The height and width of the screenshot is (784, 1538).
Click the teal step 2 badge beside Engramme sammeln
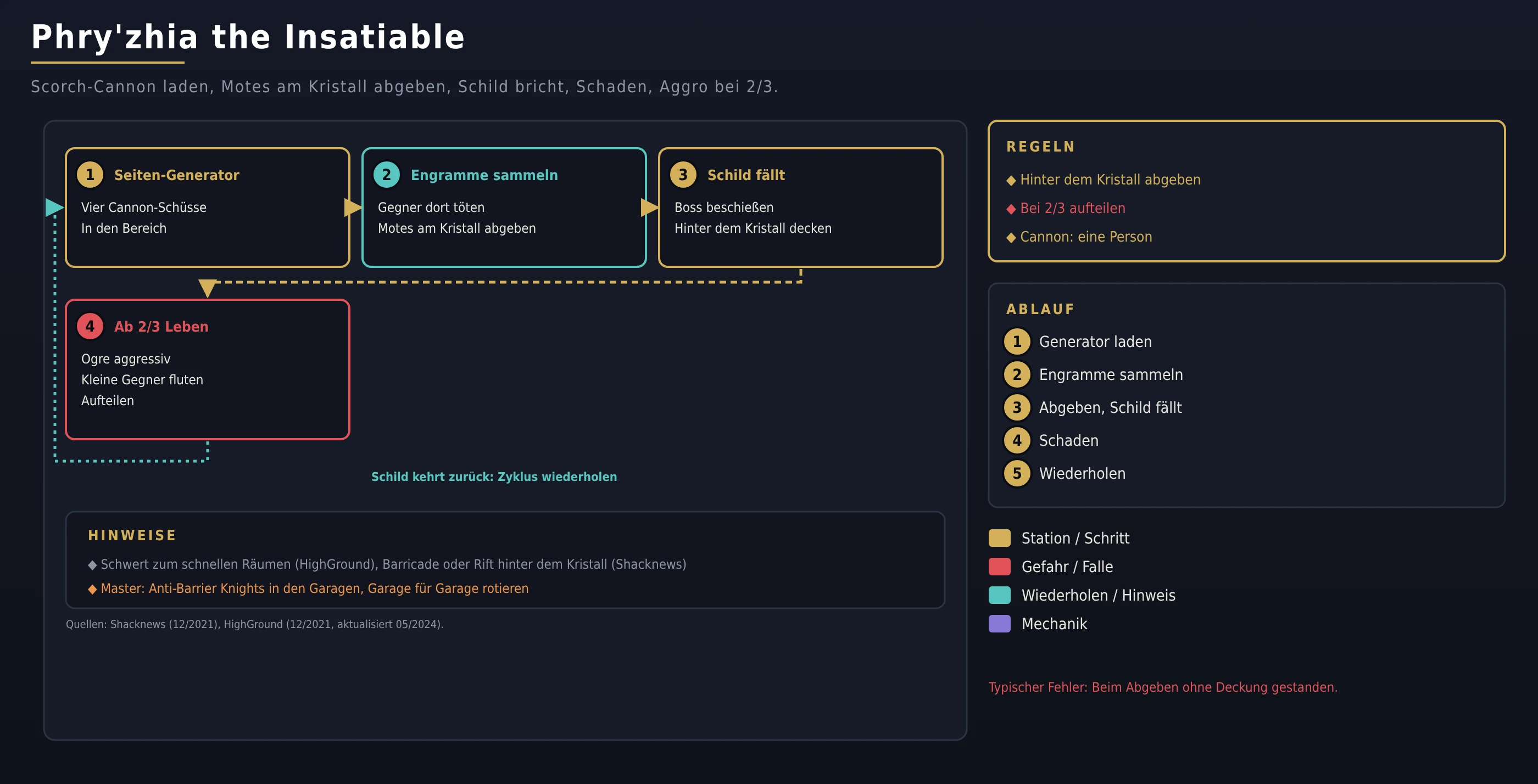(386, 175)
